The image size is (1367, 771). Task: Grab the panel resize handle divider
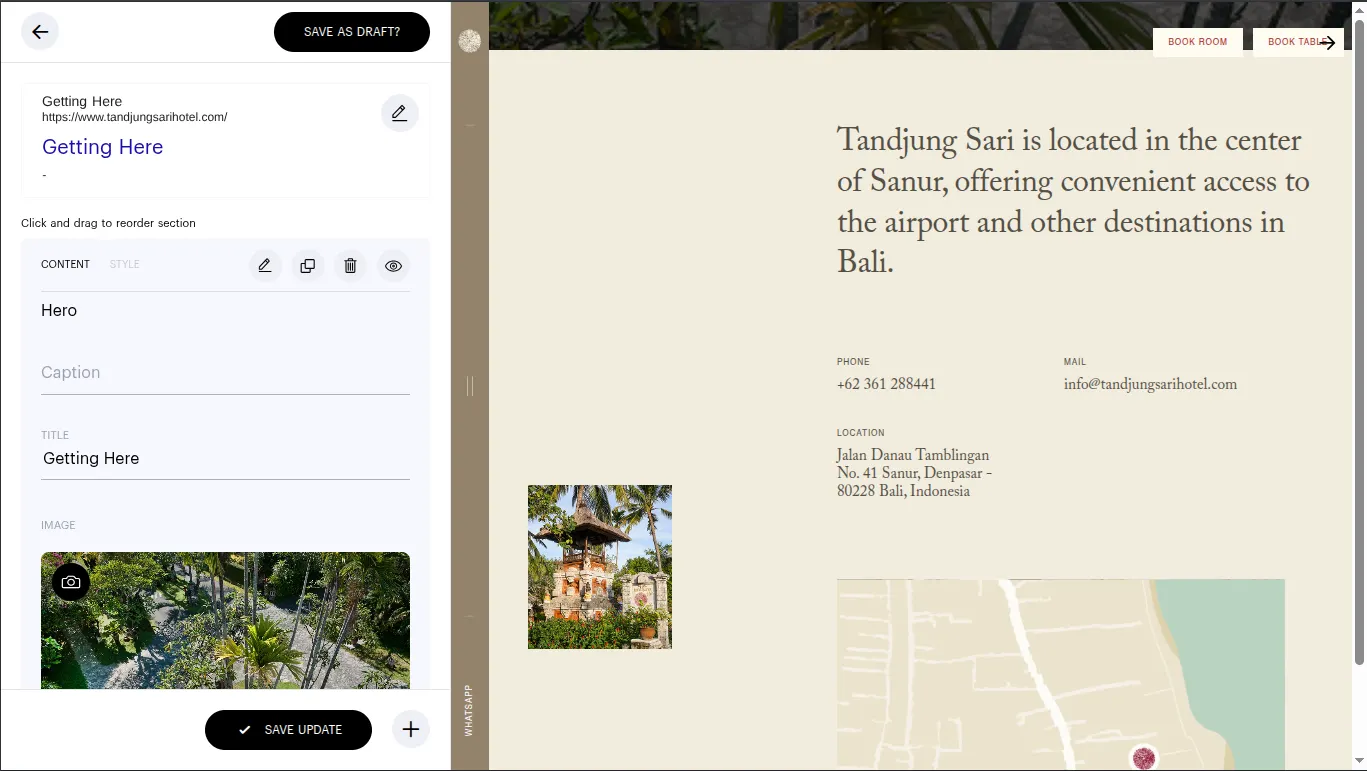click(x=470, y=386)
